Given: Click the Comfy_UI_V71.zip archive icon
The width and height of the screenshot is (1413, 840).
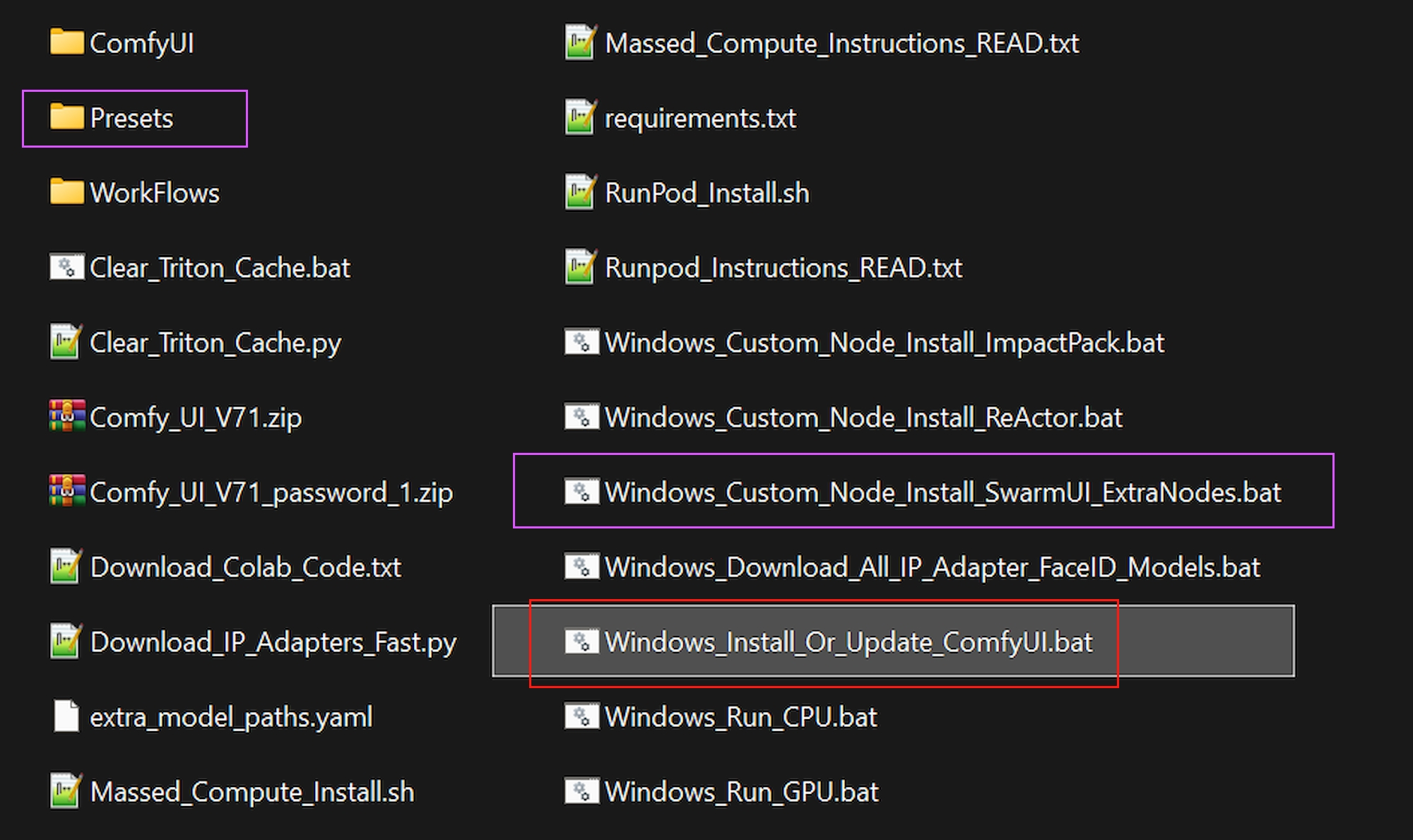Looking at the screenshot, I should [66, 416].
